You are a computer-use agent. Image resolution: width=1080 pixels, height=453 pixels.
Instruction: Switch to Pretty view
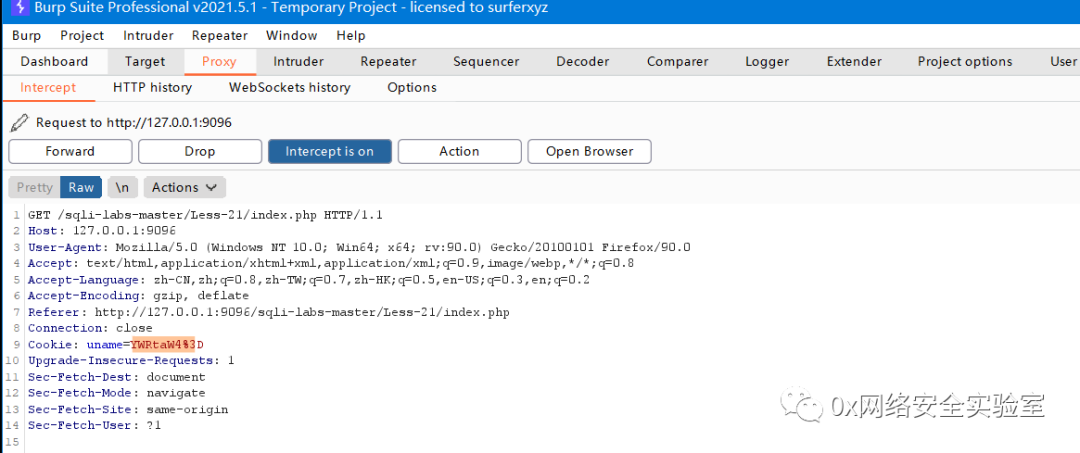click(34, 187)
